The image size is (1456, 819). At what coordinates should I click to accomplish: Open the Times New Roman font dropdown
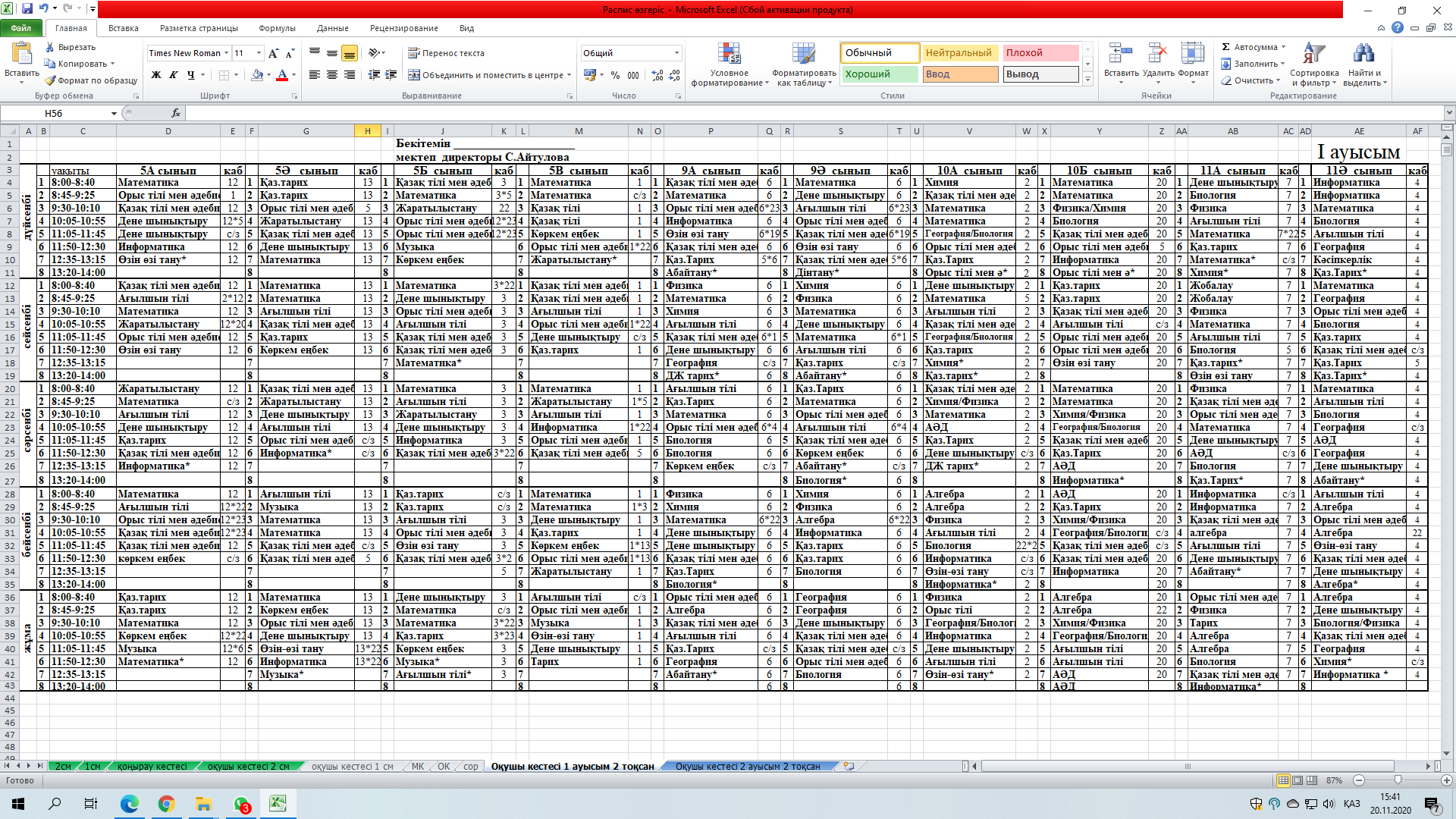(x=226, y=53)
